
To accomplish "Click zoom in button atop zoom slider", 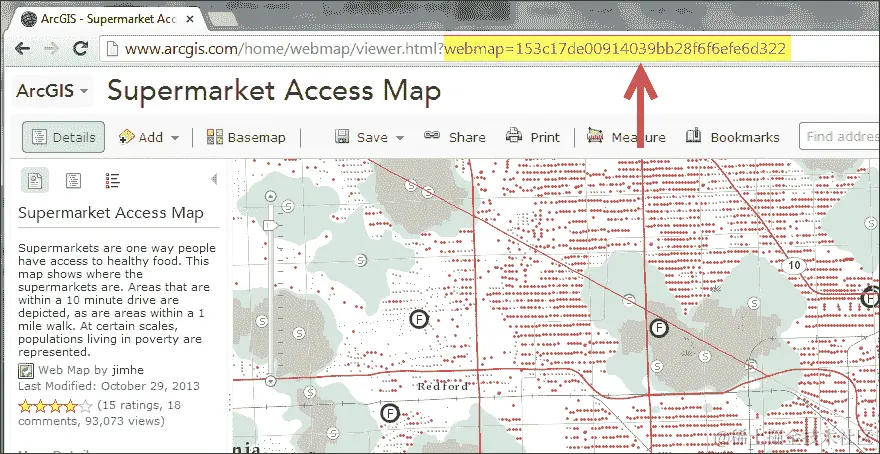I will point(271,196).
